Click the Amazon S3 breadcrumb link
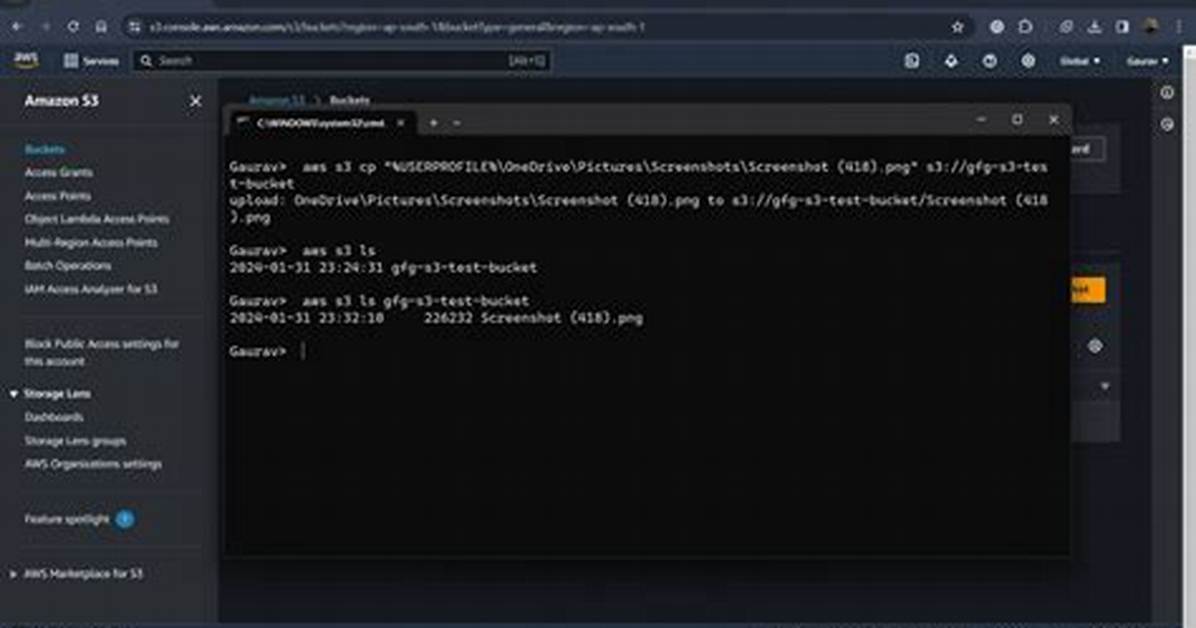1196x628 pixels. pyautogui.click(x=276, y=100)
